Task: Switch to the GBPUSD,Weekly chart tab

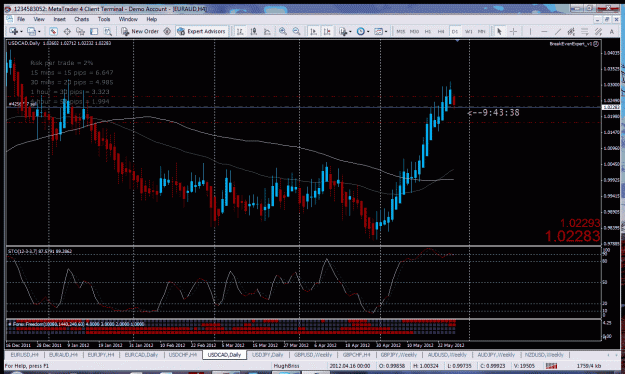Action: (x=313, y=354)
